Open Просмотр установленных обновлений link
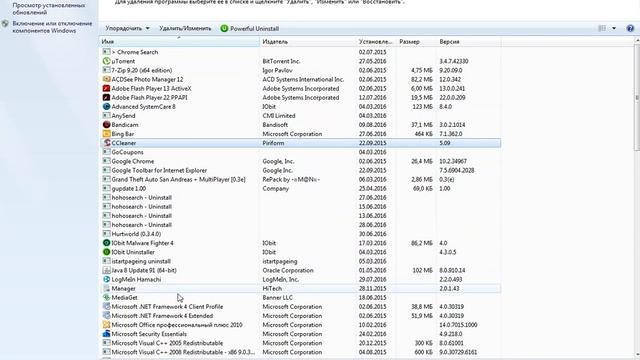This screenshot has width=640, height=360. tap(49, 9)
